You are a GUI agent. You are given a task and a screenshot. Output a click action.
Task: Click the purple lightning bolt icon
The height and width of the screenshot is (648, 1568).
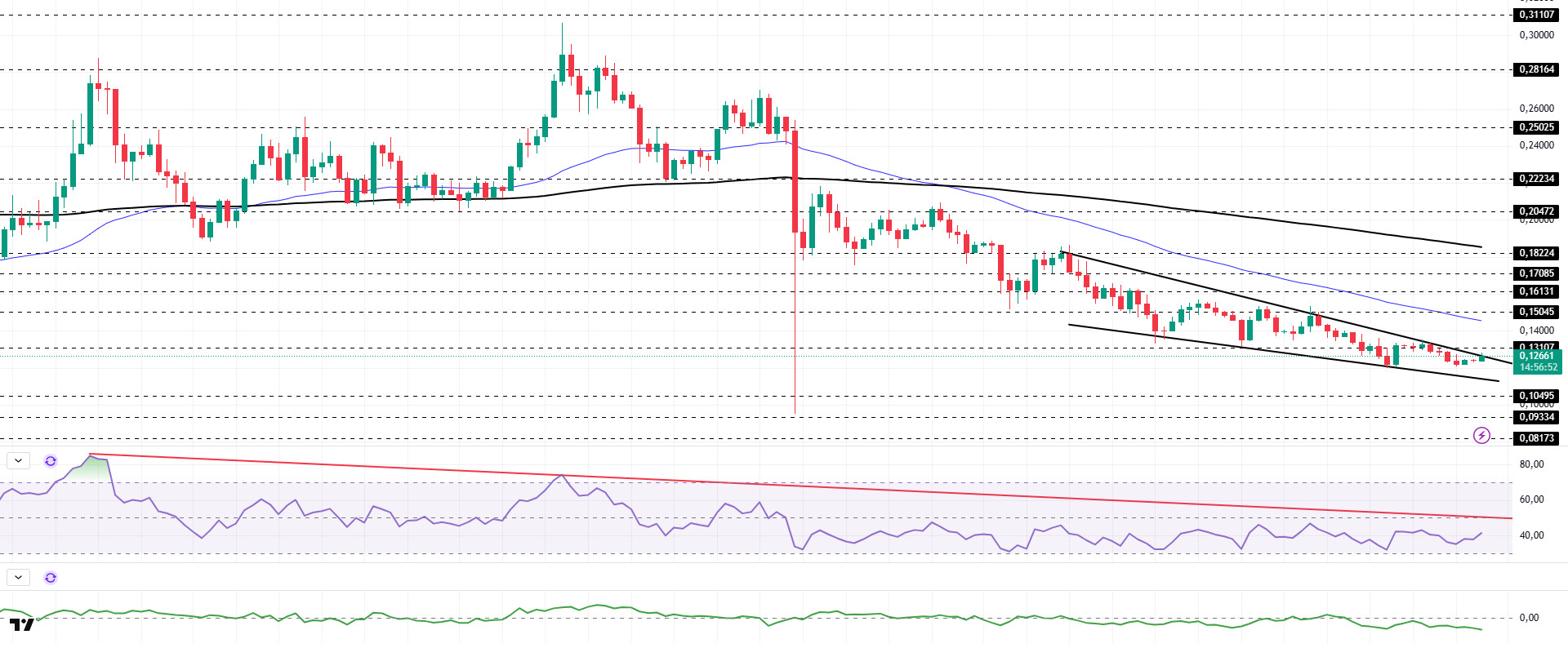(x=1481, y=436)
